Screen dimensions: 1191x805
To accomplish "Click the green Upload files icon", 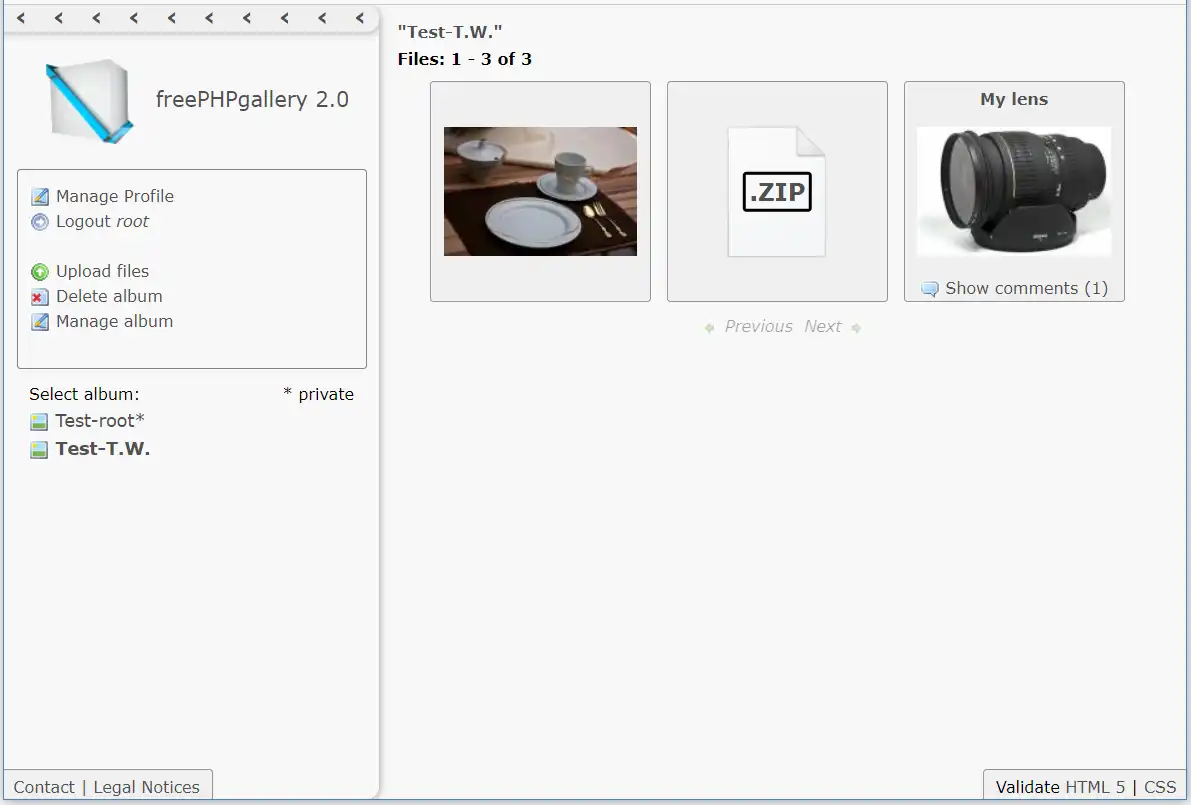I will click(x=39, y=272).
